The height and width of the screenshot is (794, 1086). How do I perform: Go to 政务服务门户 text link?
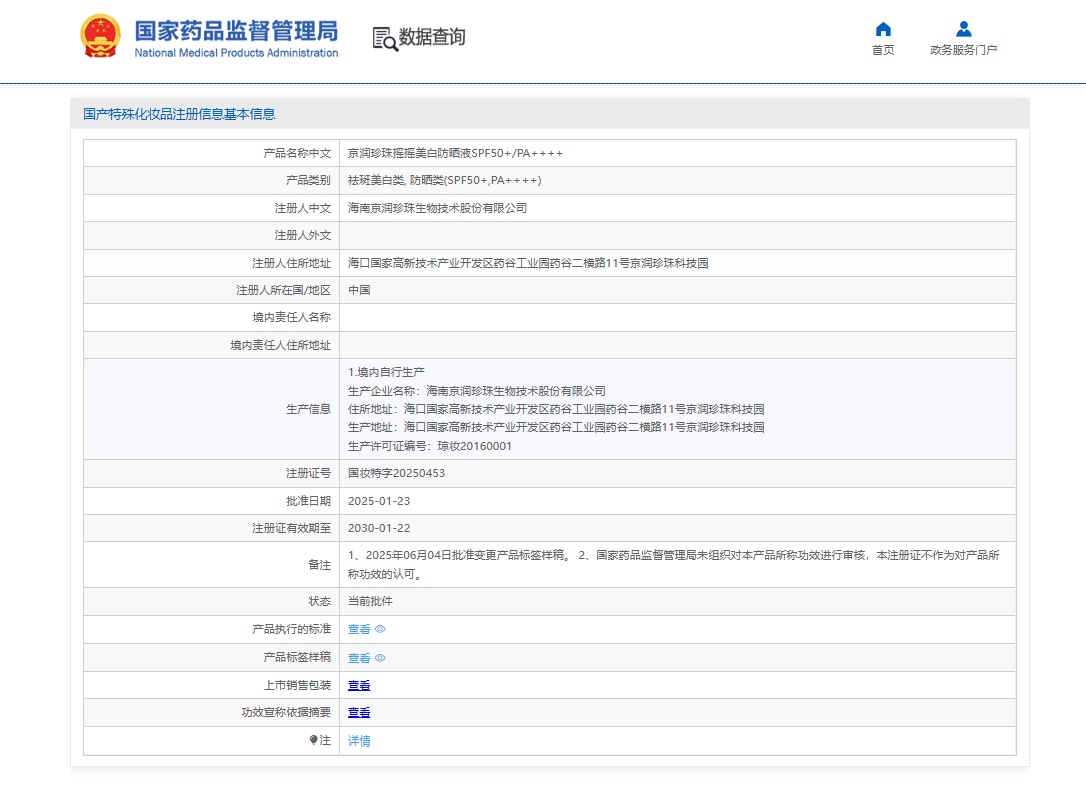[x=963, y=50]
